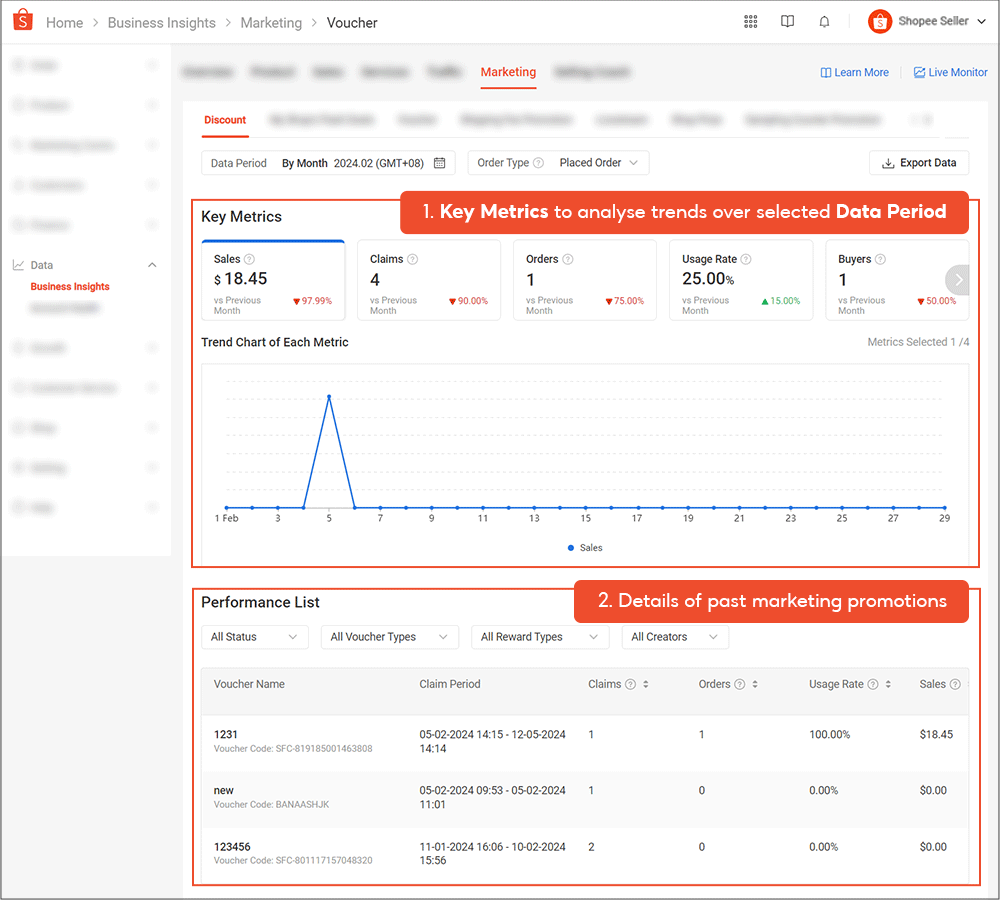Switch to the Marketing tab

point(508,72)
